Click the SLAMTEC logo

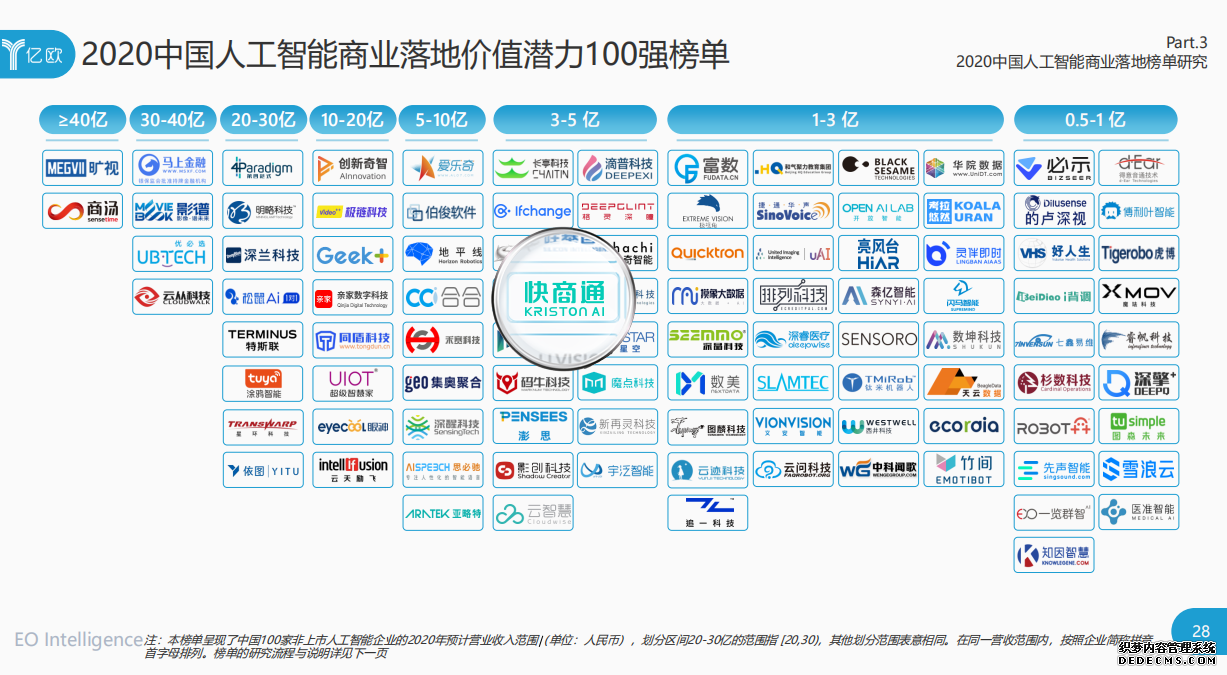pos(792,383)
